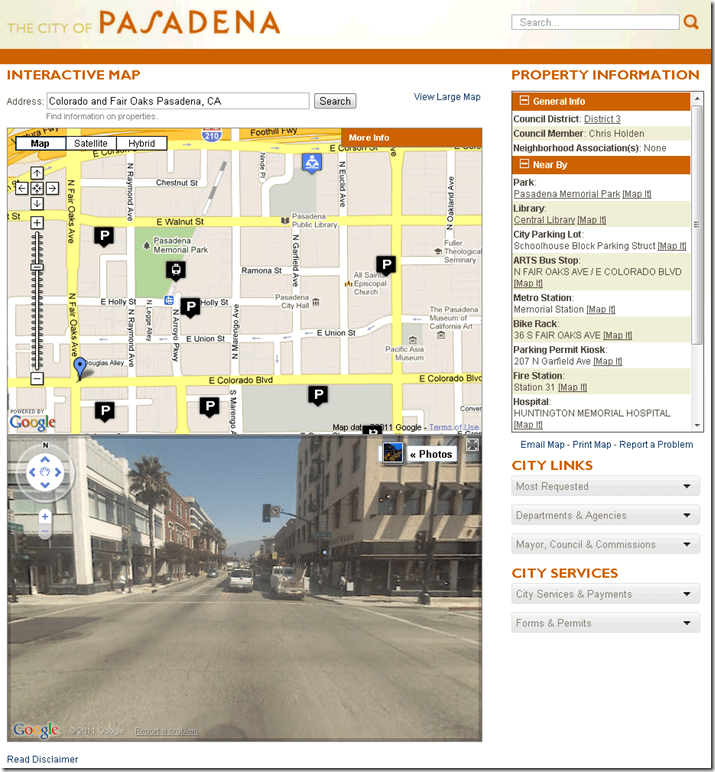Collapse the Near By section

pyautogui.click(x=524, y=164)
